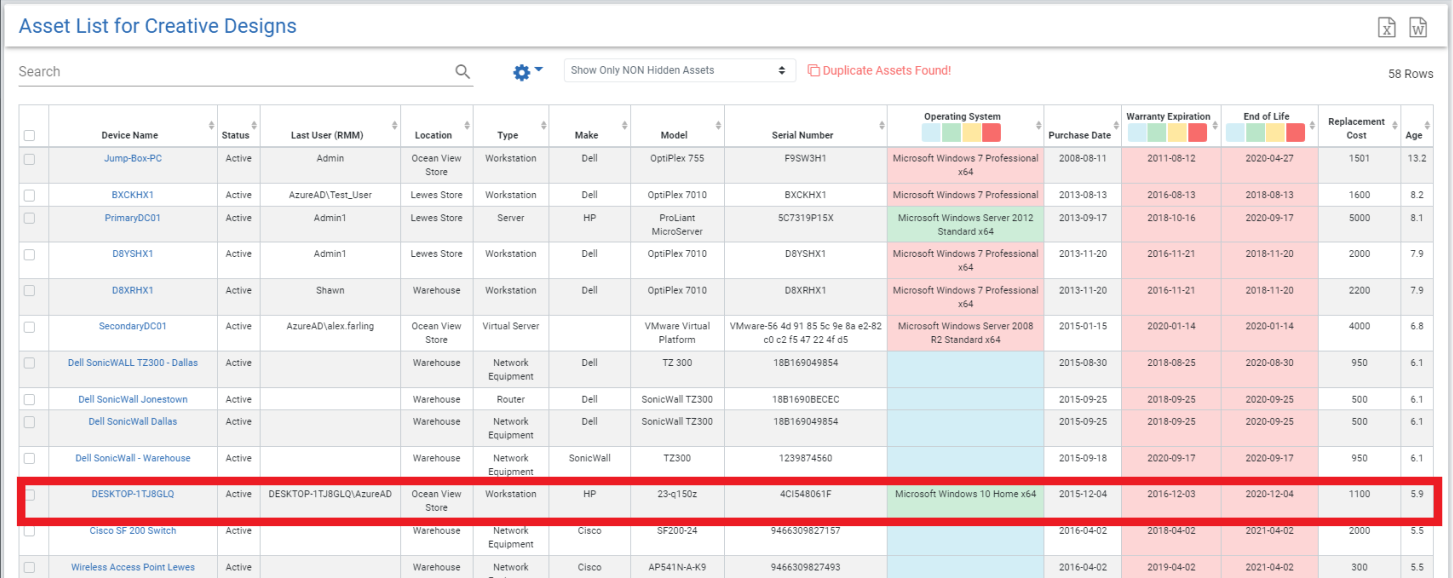Select the AzureAD\Test_User cell
This screenshot has height=578, width=1453.
pos(330,195)
